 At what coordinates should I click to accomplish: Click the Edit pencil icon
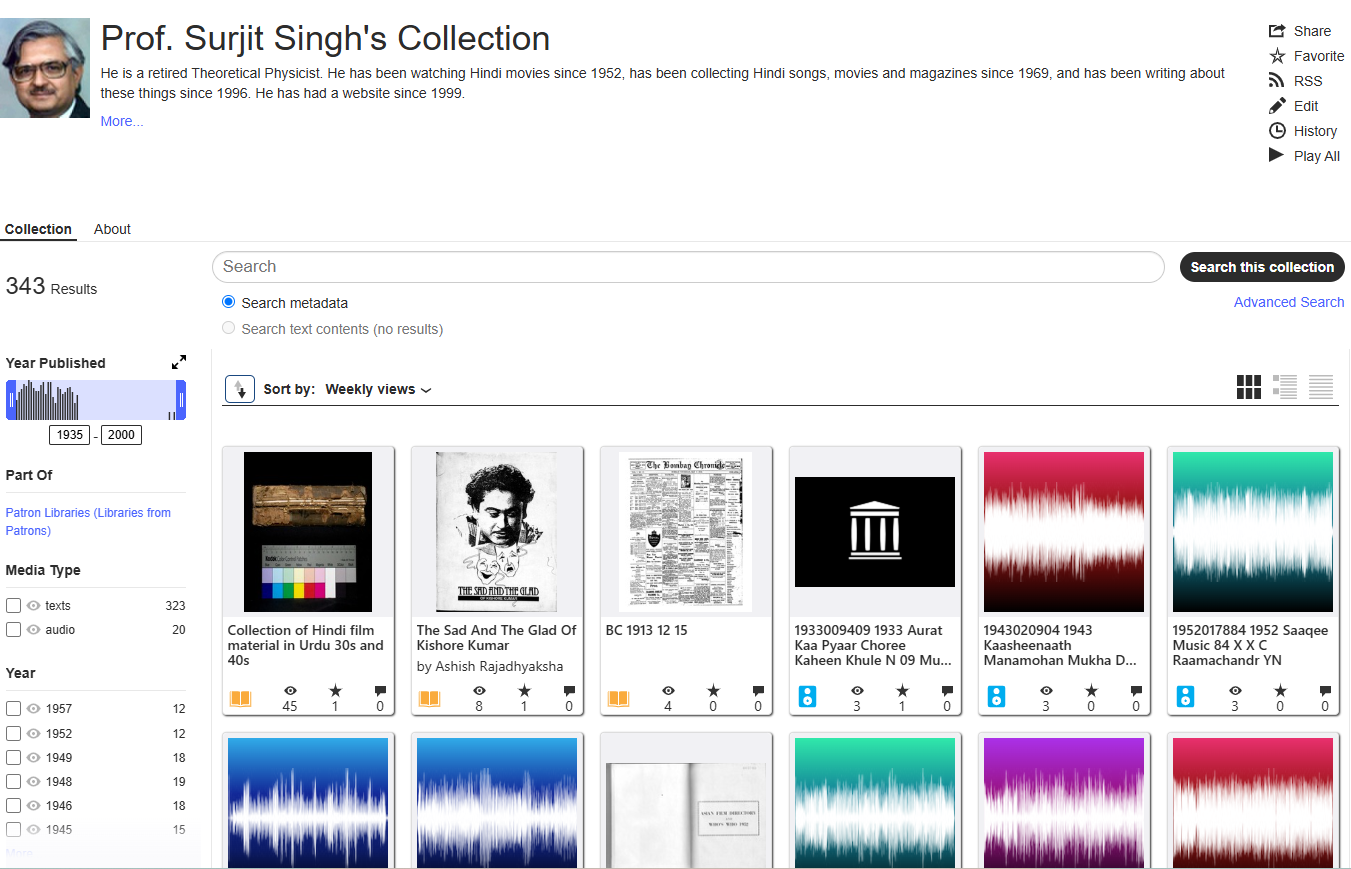point(1276,106)
